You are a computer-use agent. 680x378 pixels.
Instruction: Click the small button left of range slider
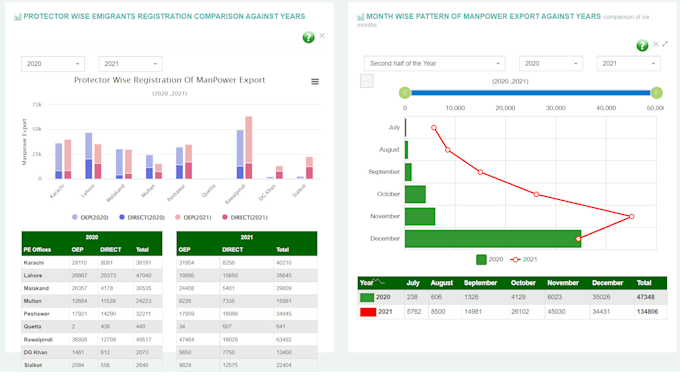367,81
